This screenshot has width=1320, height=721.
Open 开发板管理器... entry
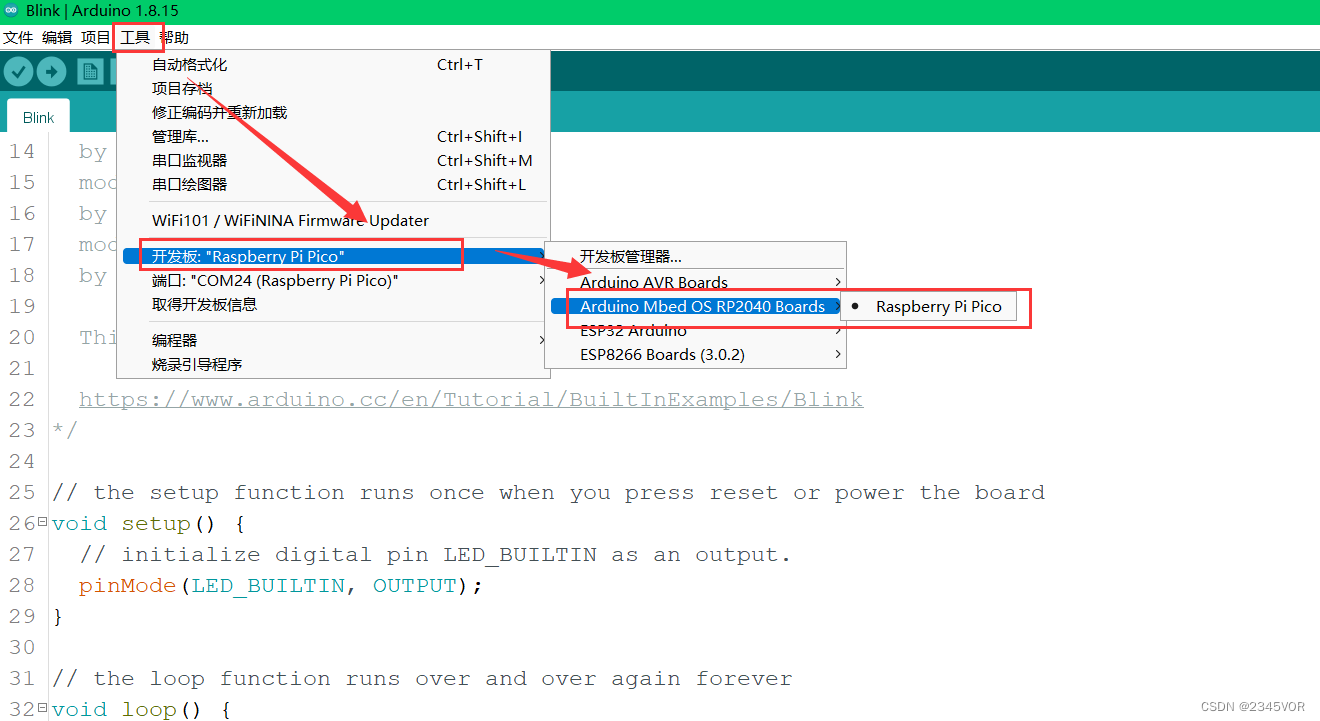695,258
